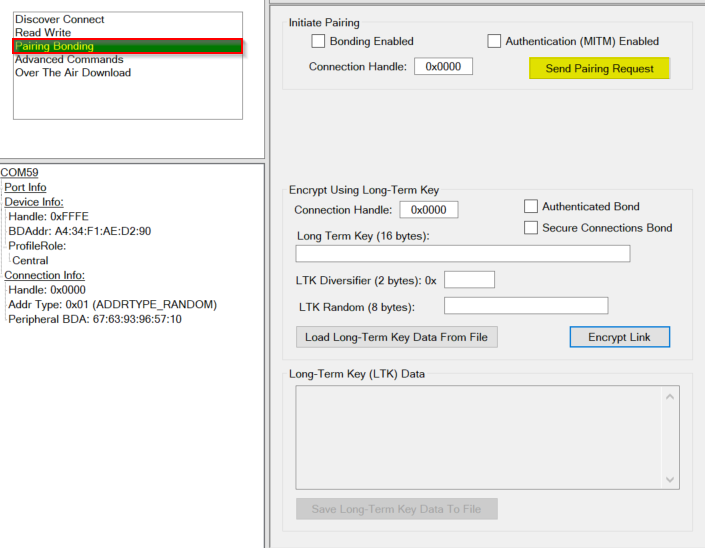Enable the Bonding Enabled checkbox
This screenshot has width=705, height=548.
[319, 42]
